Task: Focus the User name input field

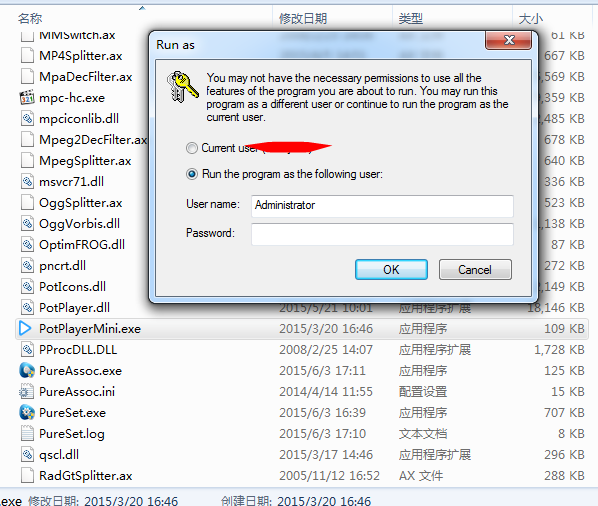Action: pos(382,206)
